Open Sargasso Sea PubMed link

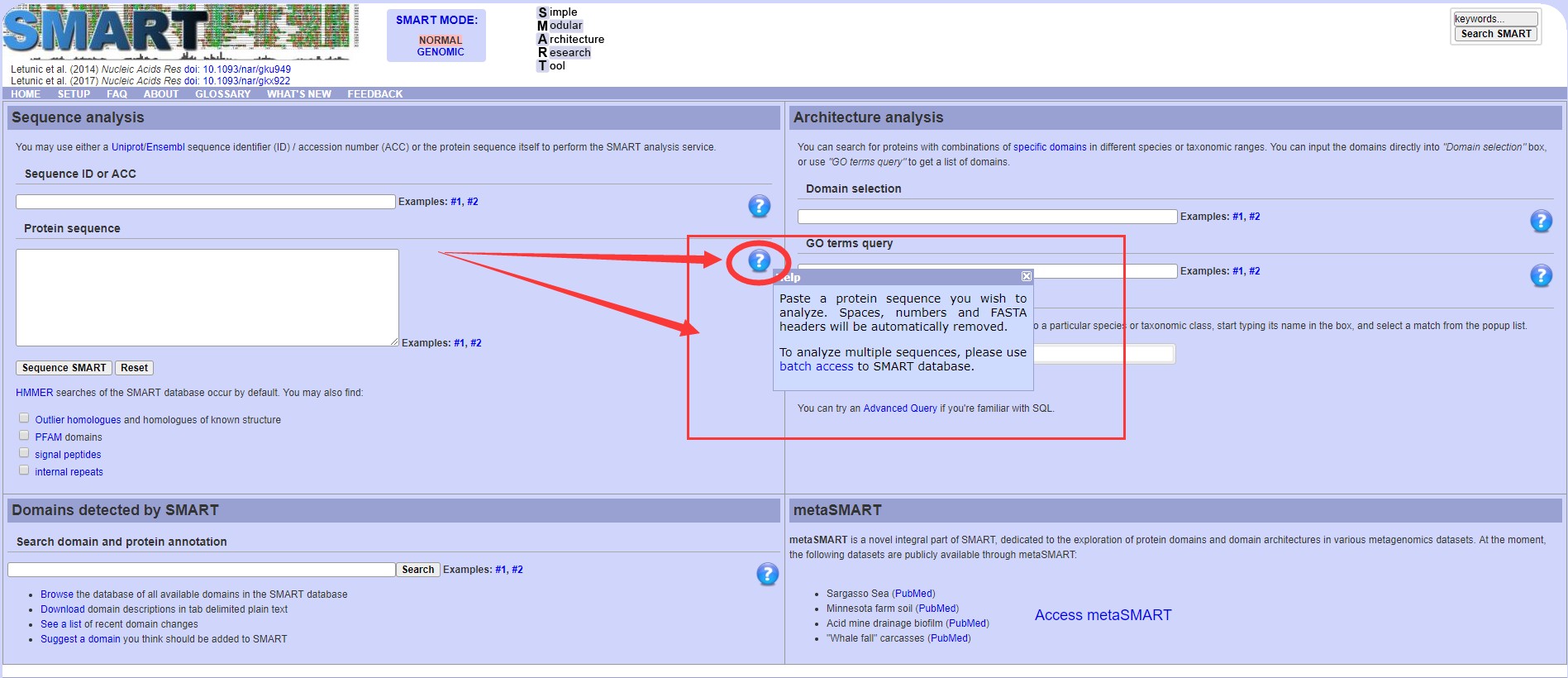[913, 594]
